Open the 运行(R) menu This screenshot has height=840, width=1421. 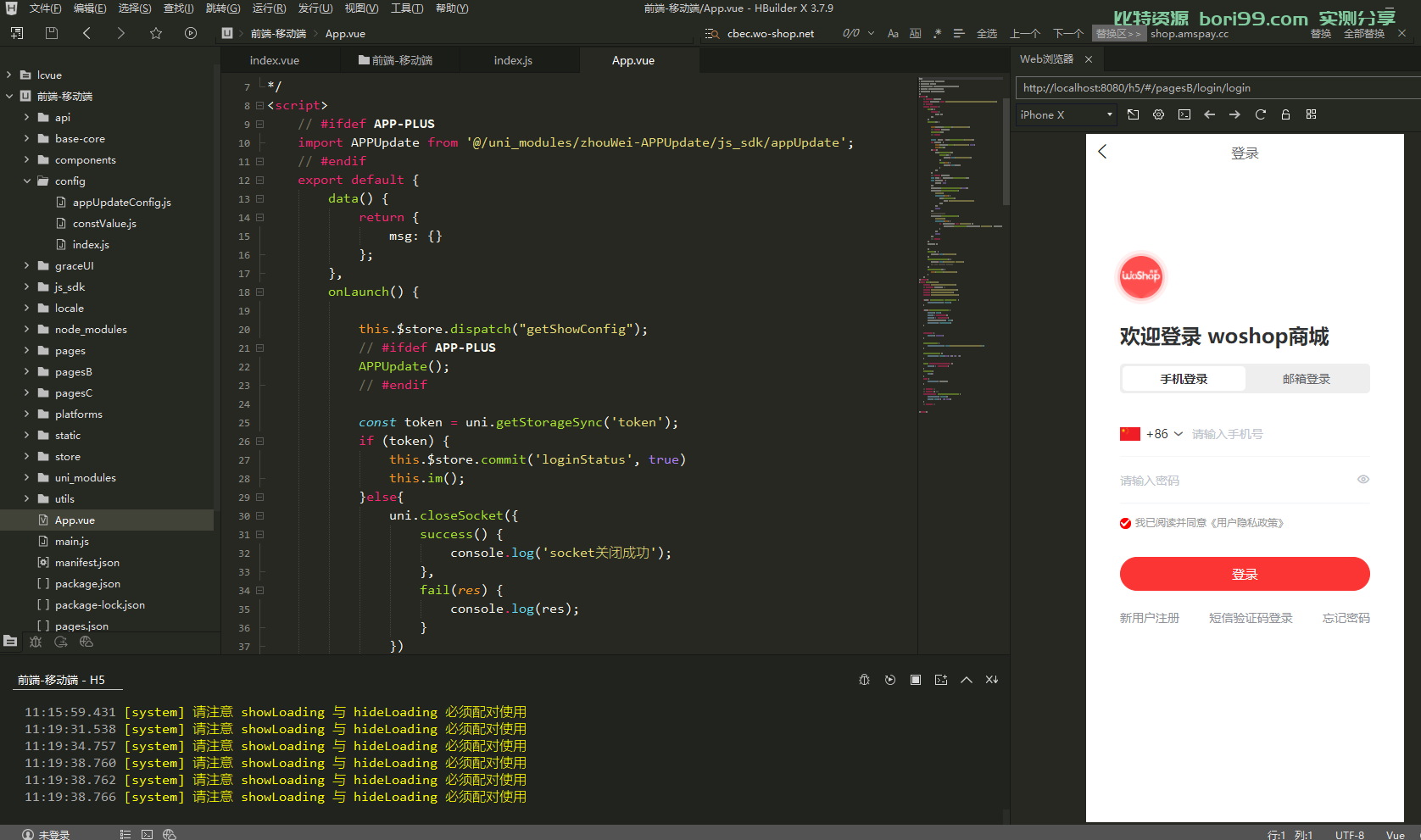point(269,8)
